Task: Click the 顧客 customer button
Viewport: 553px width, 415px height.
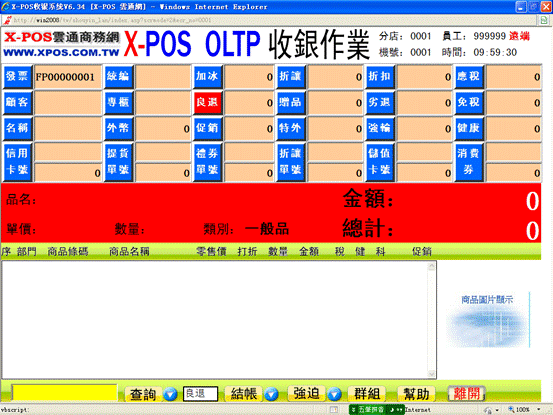Action: coord(18,102)
